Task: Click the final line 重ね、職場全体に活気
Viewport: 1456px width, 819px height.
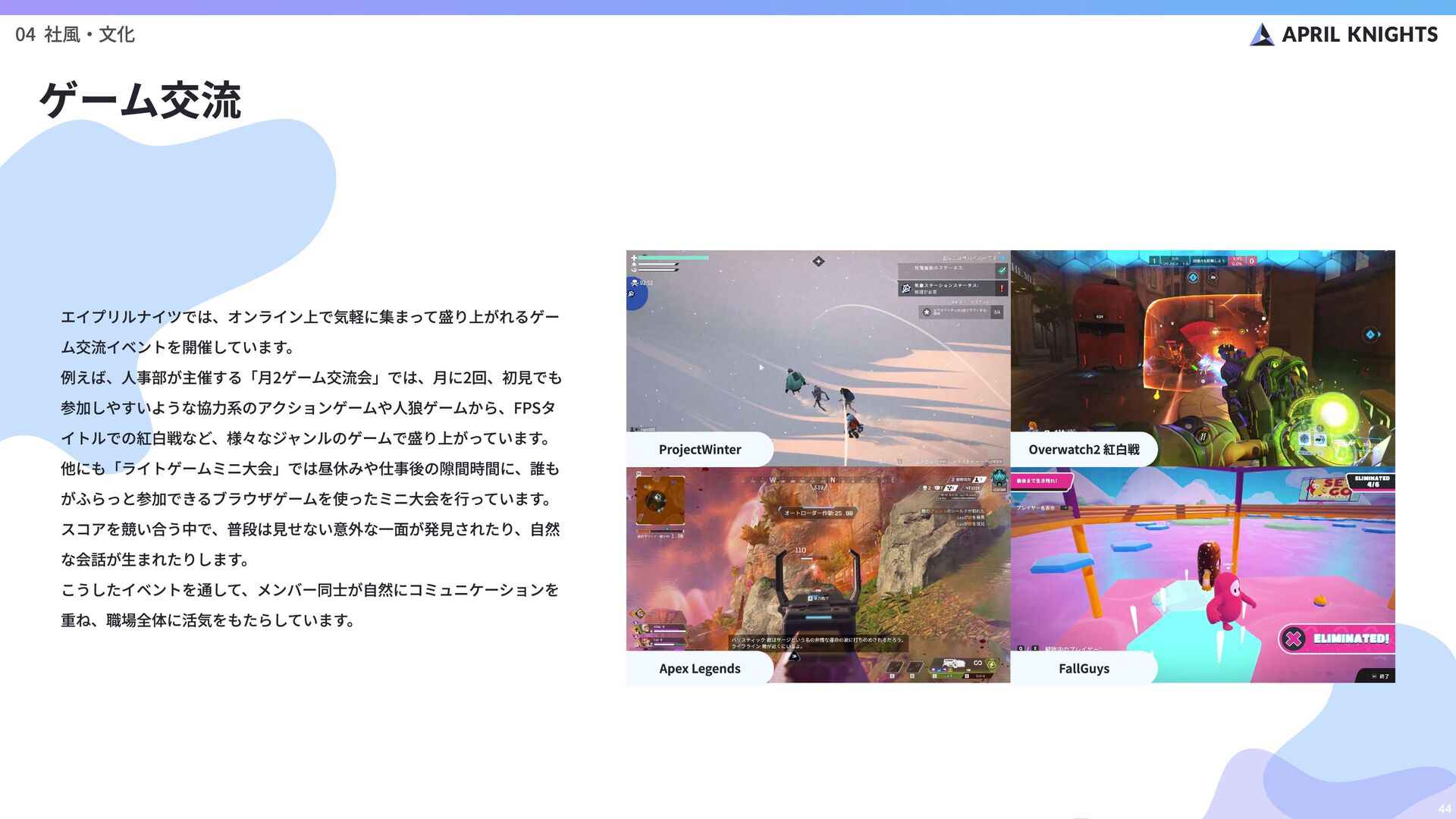Action: (x=209, y=620)
